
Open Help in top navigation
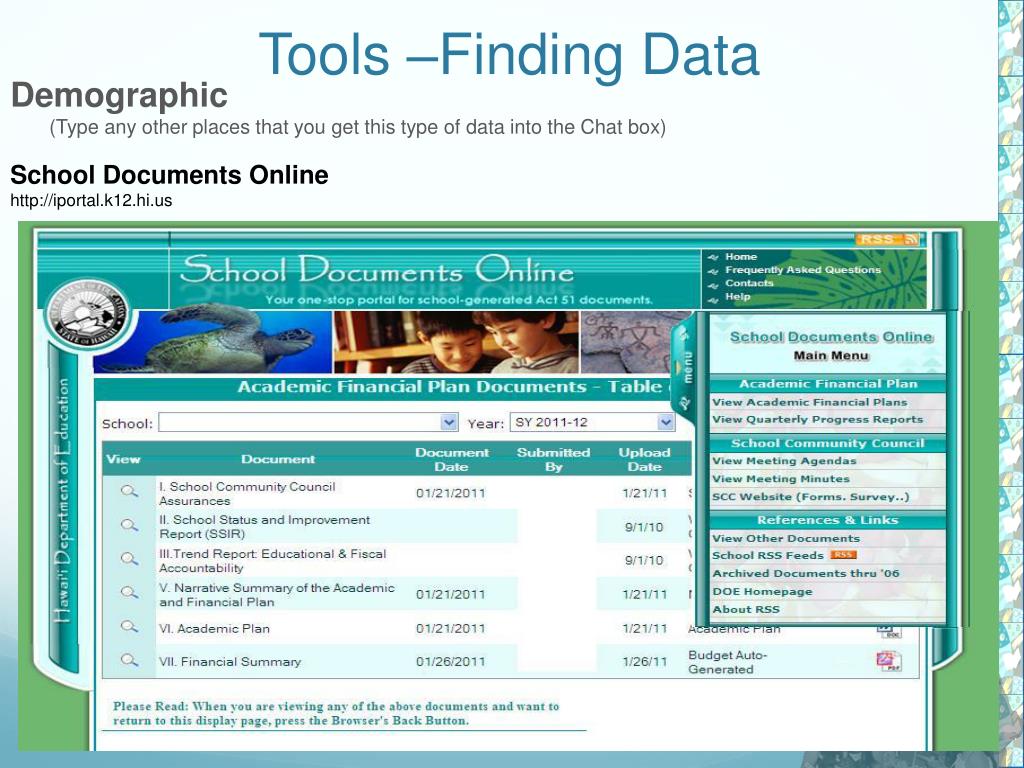tap(737, 296)
